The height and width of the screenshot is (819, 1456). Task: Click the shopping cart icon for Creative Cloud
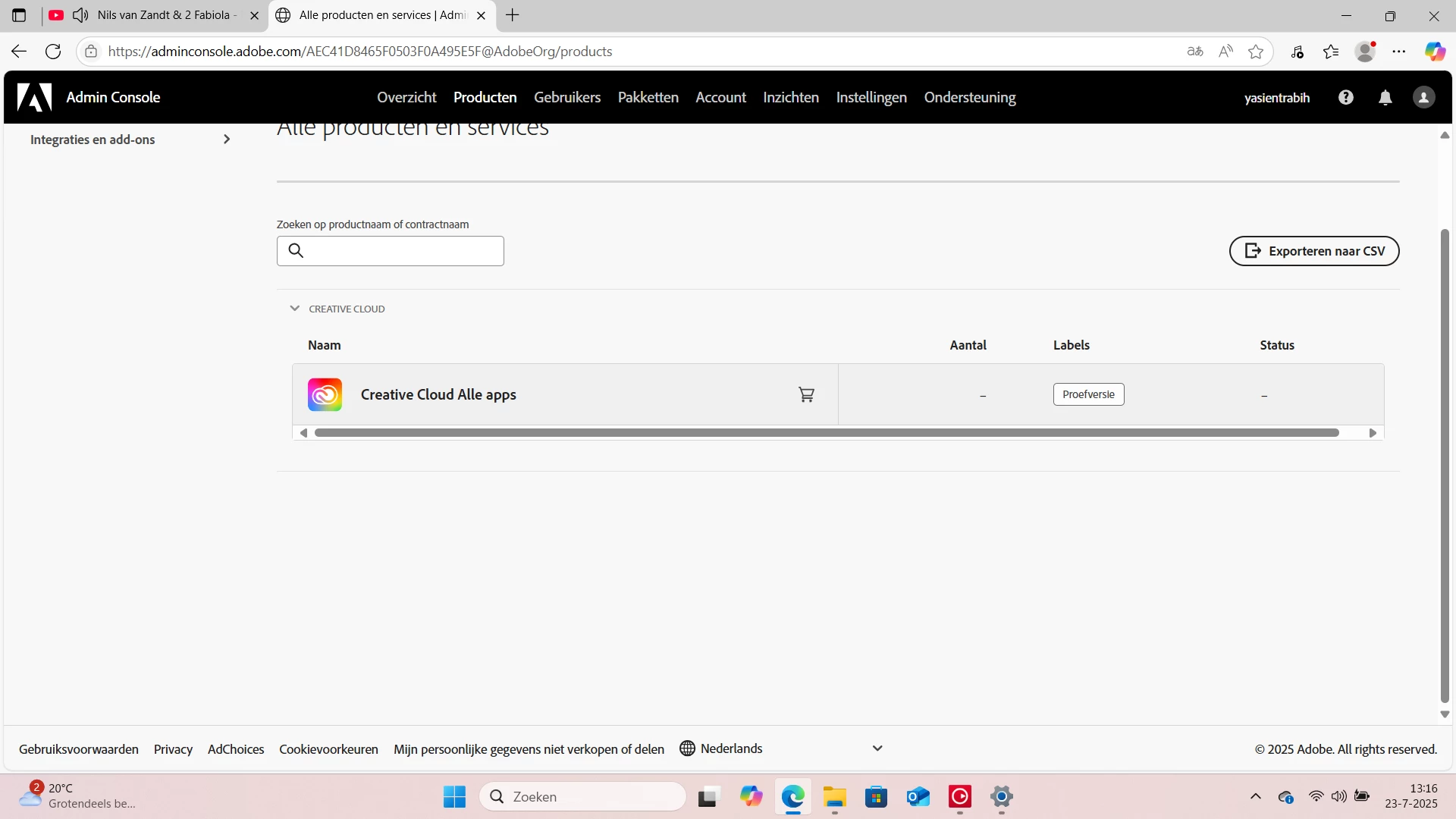pos(806,394)
